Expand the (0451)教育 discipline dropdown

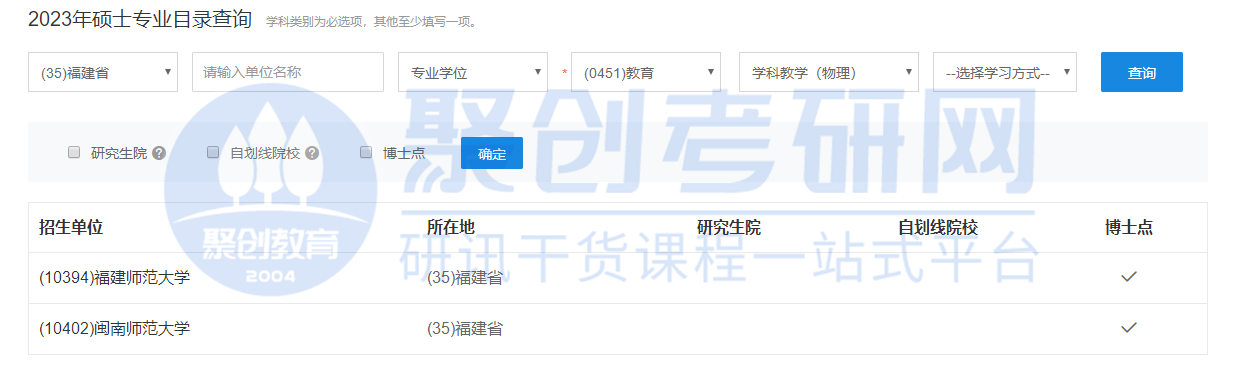(646, 72)
